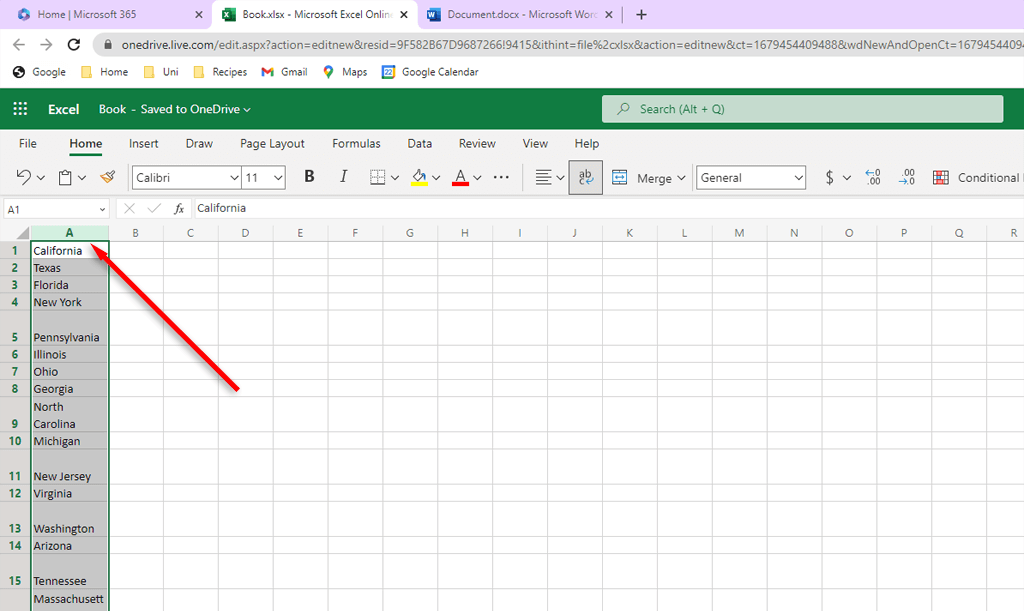Screen dimensions: 1024x611
Task: Click the Search (Alt + Q) box
Action: click(x=802, y=109)
